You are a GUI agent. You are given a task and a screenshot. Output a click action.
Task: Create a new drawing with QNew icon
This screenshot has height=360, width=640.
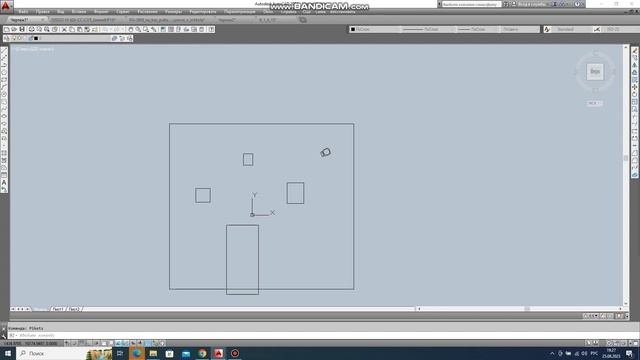pyautogui.click(x=7, y=29)
